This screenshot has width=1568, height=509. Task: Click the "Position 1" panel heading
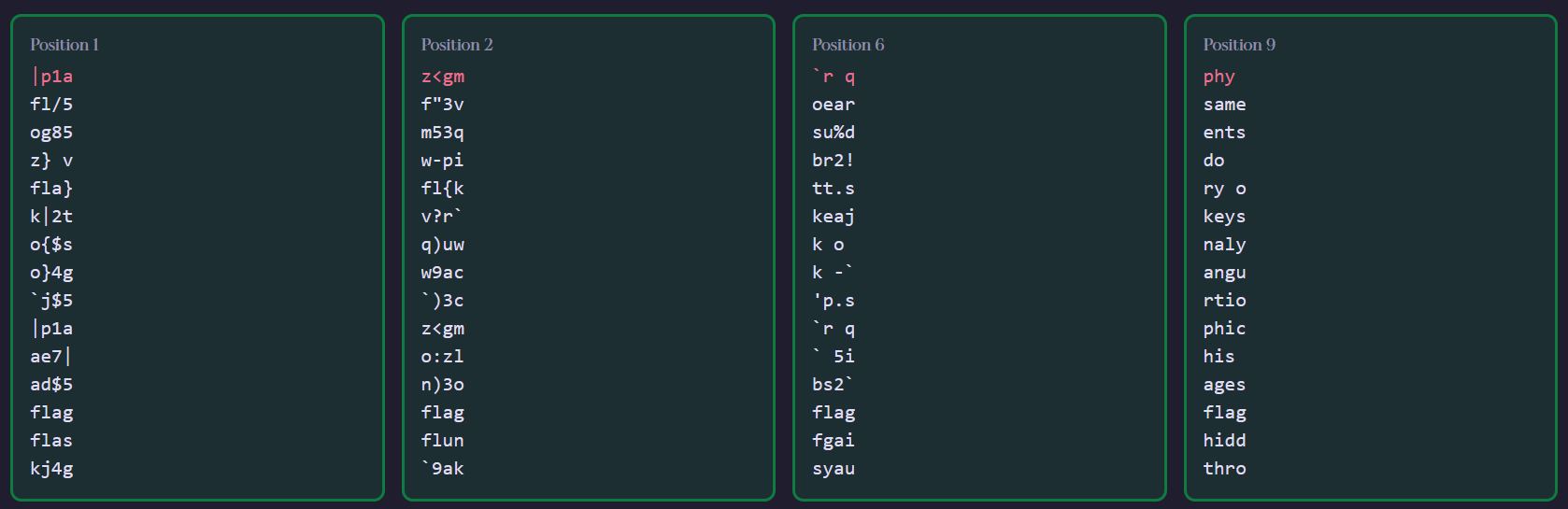pyautogui.click(x=64, y=45)
